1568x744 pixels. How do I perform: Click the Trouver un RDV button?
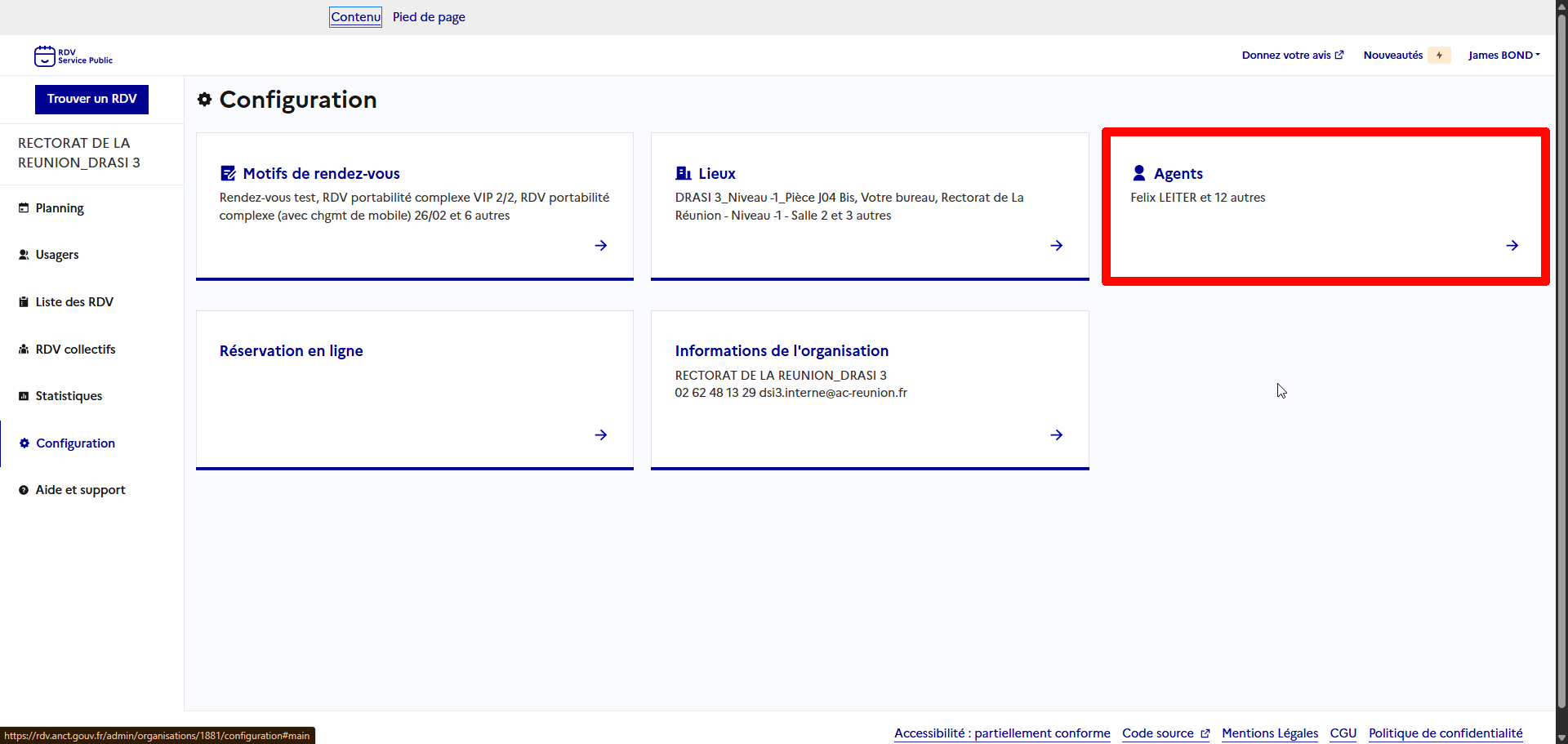pos(91,99)
